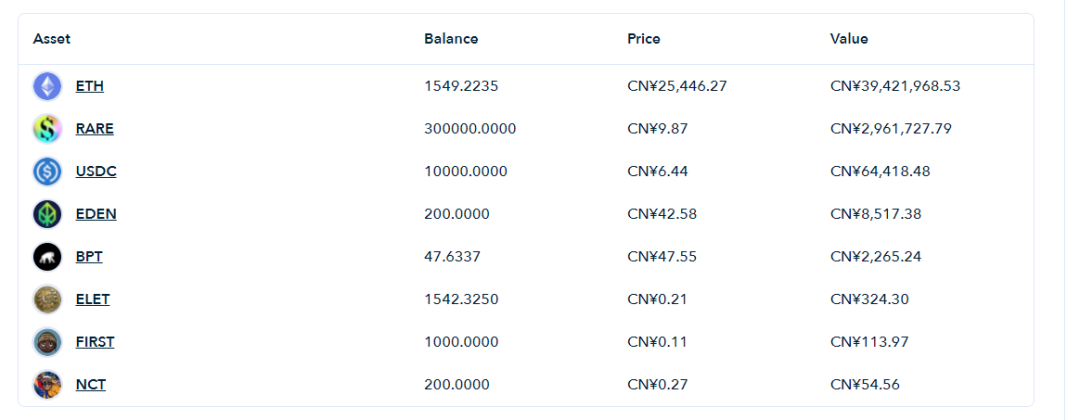Viewport: 1080px width, 420px height.
Task: Open the USDC asset link
Action: click(x=96, y=172)
